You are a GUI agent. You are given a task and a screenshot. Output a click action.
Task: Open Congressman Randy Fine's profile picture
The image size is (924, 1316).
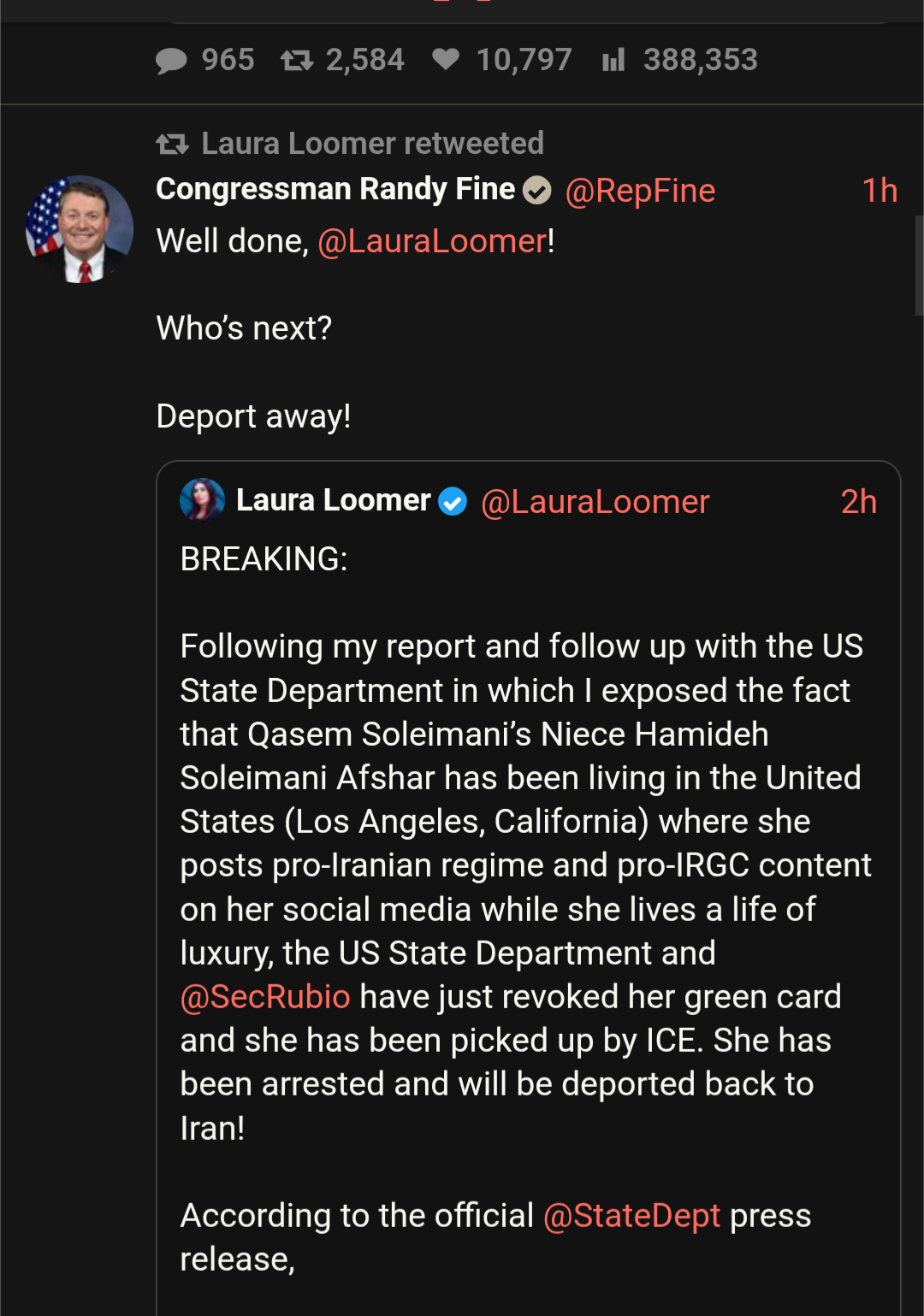click(x=80, y=229)
